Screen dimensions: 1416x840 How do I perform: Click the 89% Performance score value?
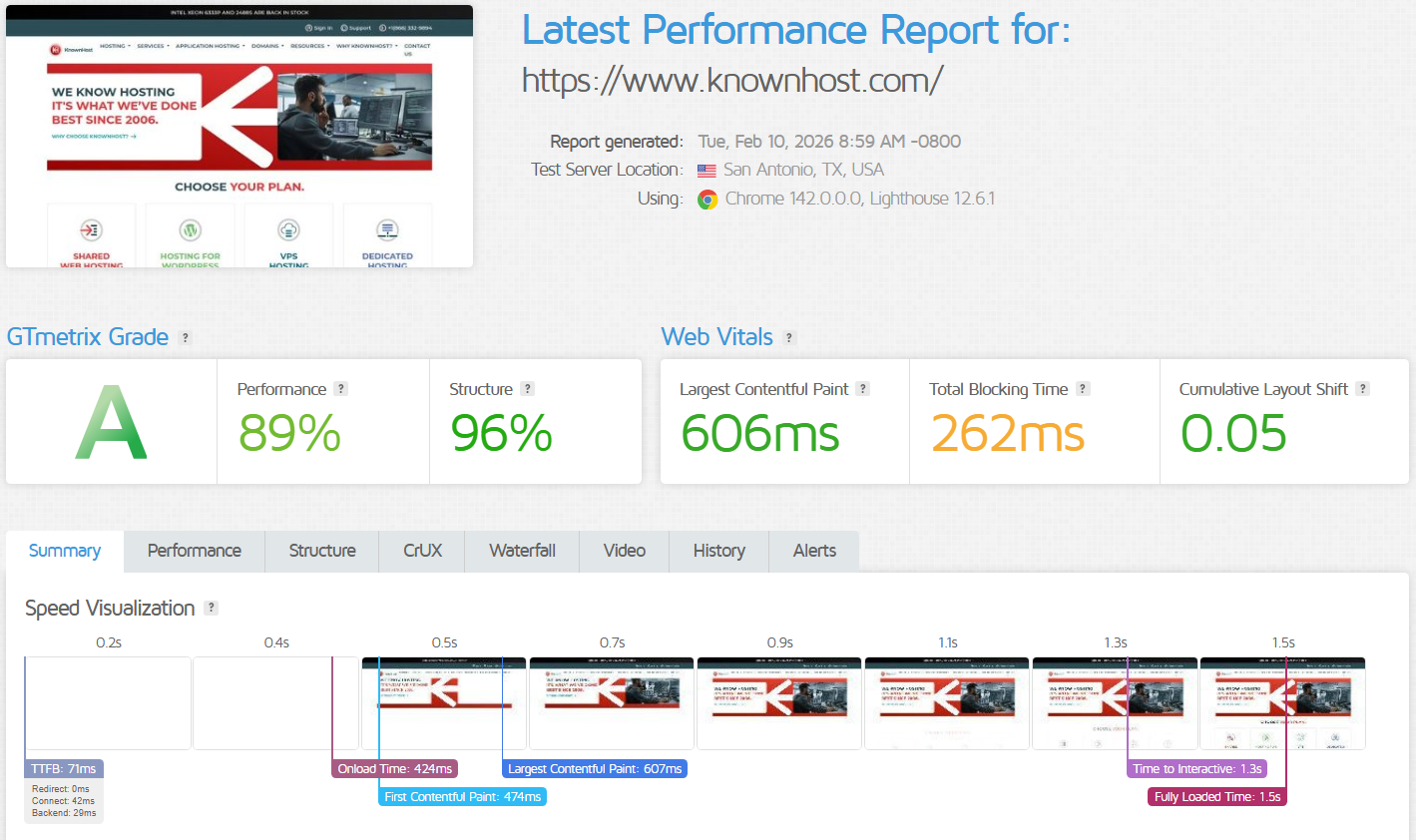(289, 434)
